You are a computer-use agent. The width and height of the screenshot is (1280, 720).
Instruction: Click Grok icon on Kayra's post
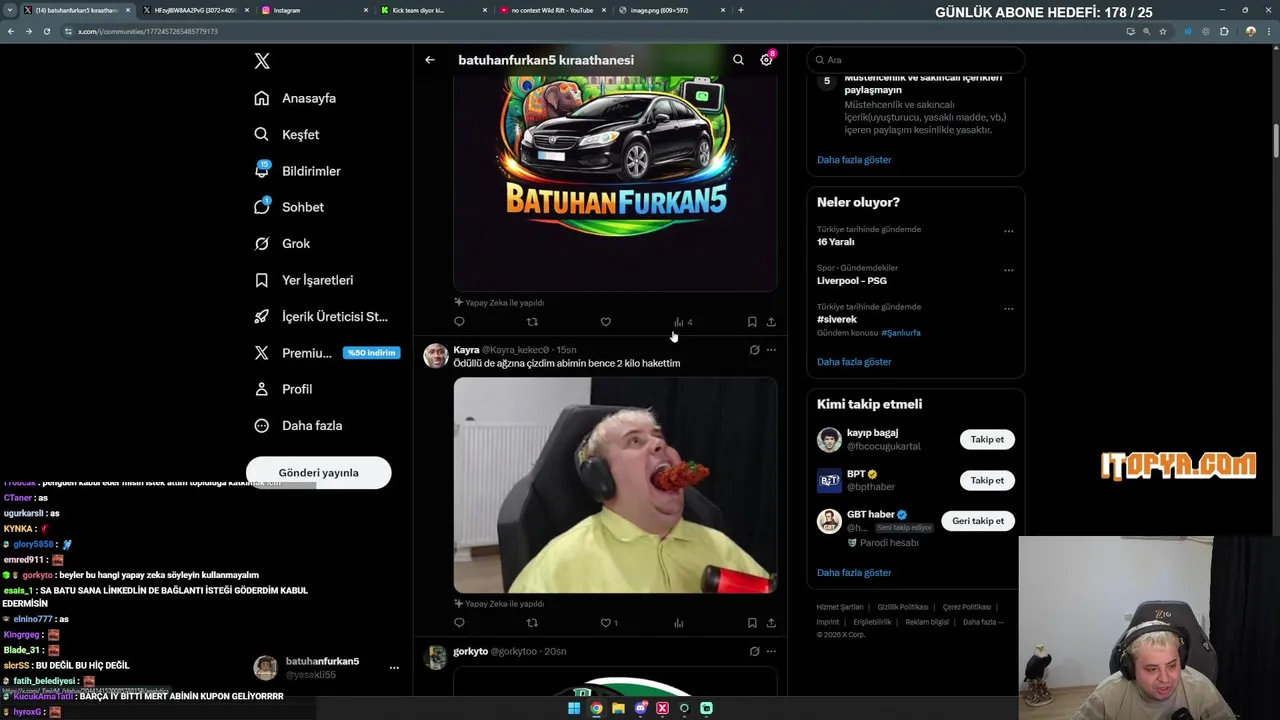click(x=754, y=350)
